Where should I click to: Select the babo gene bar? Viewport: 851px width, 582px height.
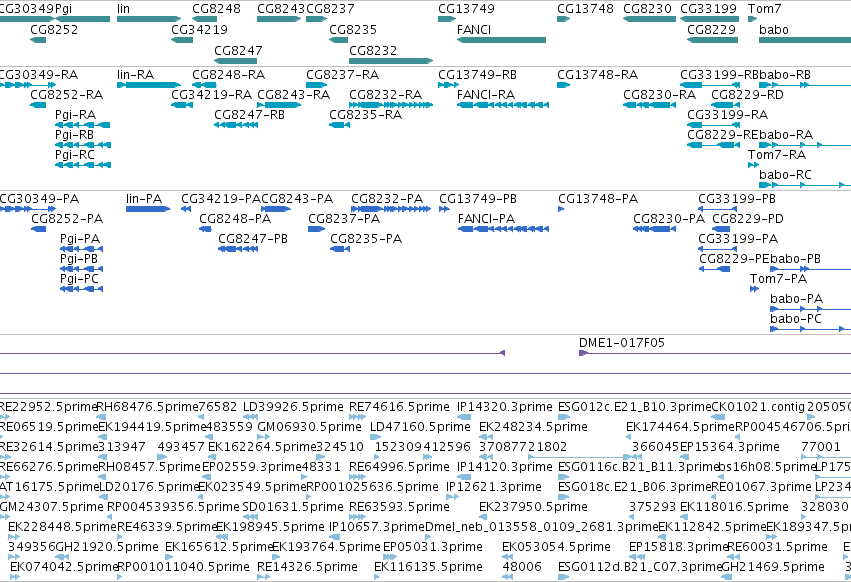point(805,40)
